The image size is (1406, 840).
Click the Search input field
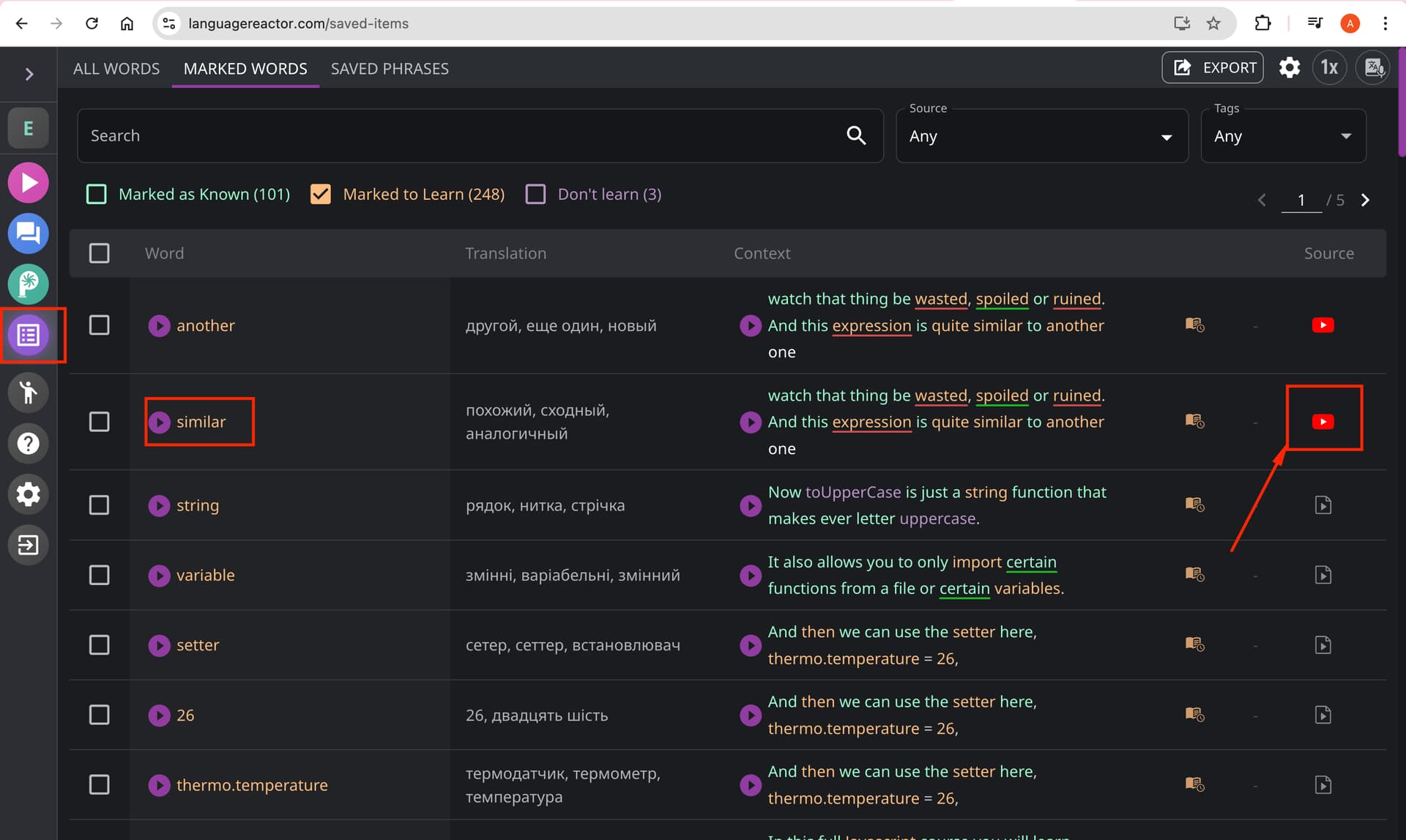pos(480,136)
